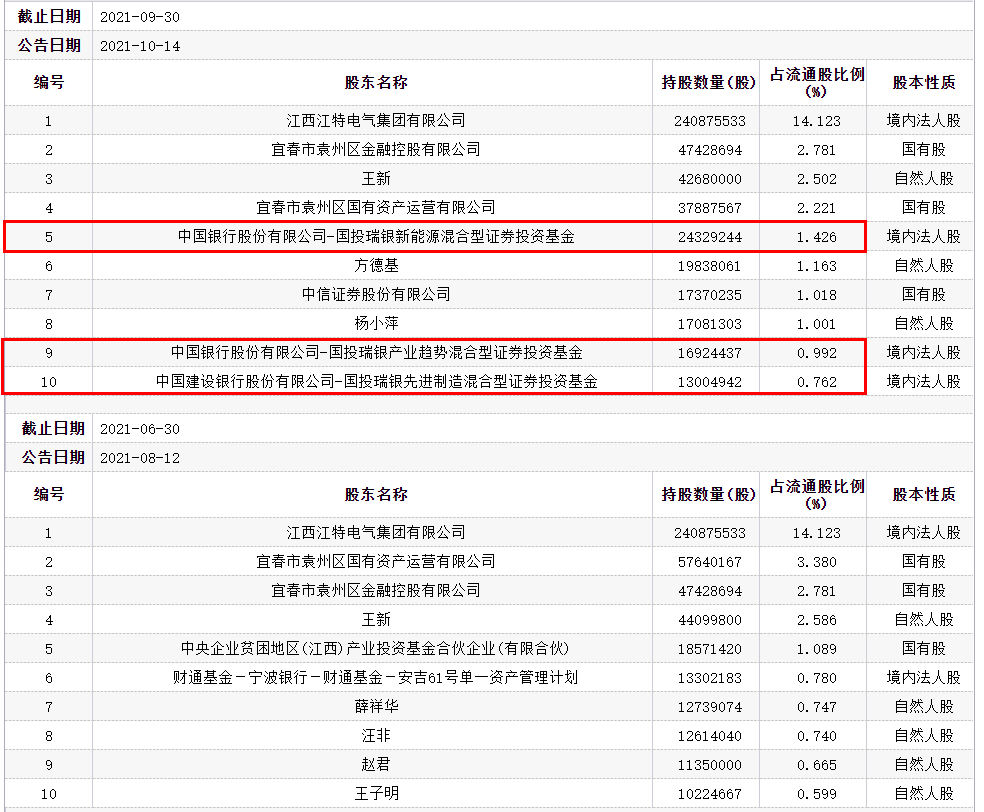Click ratio value 0.762
The width and height of the screenshot is (984, 812).
click(816, 382)
